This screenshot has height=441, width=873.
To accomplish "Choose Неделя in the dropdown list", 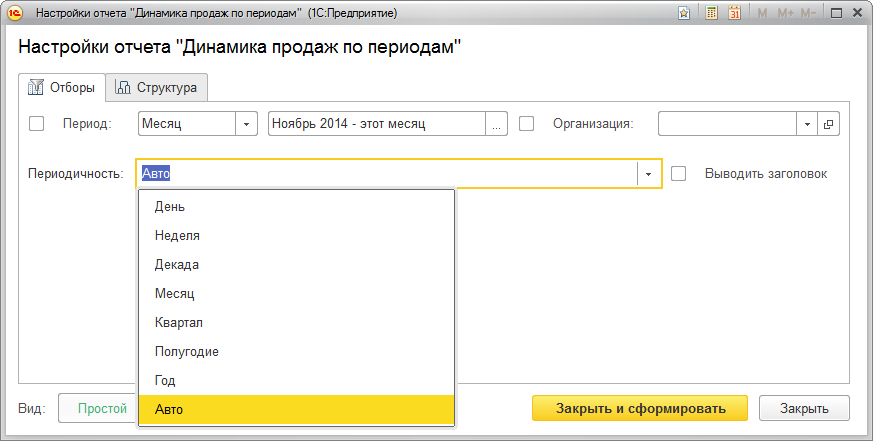I will point(177,236).
